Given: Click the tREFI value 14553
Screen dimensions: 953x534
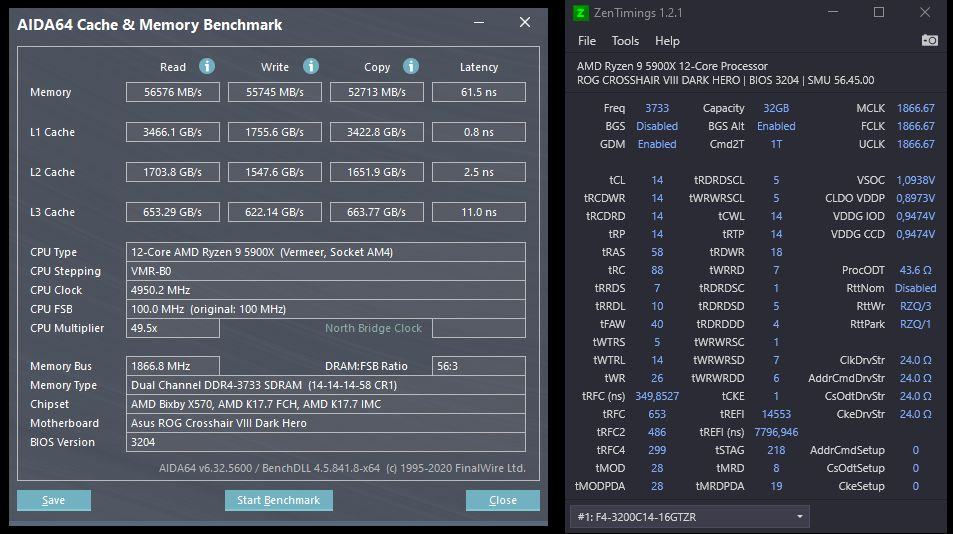Looking at the screenshot, I should [776, 414].
